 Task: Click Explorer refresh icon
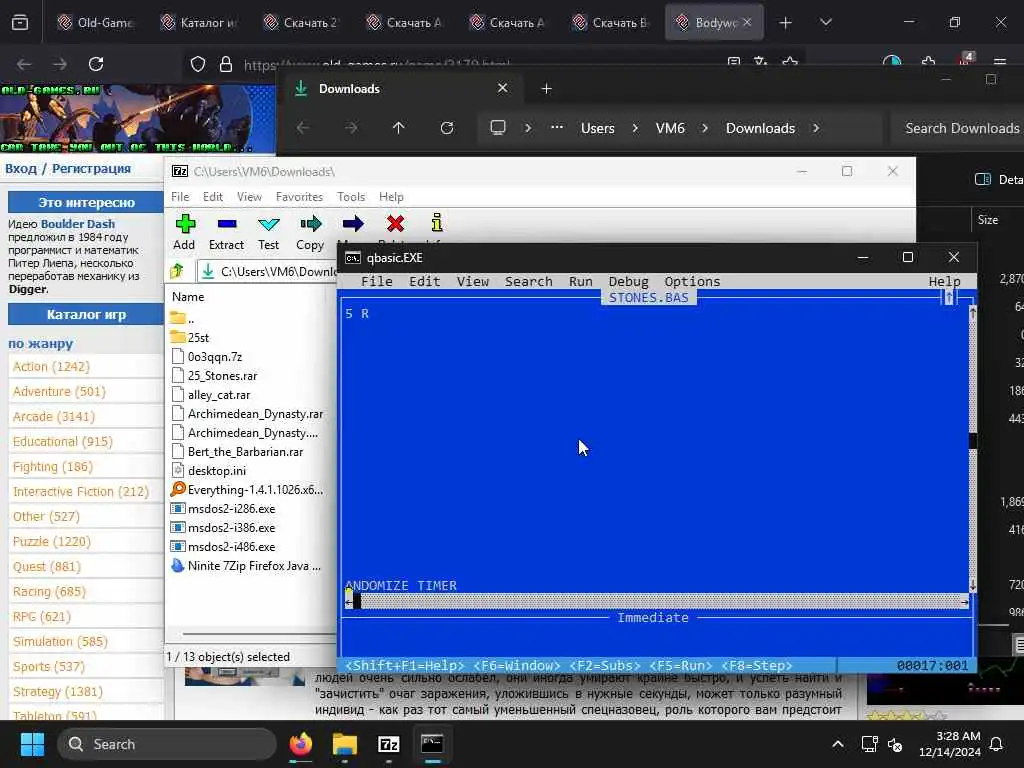point(447,128)
